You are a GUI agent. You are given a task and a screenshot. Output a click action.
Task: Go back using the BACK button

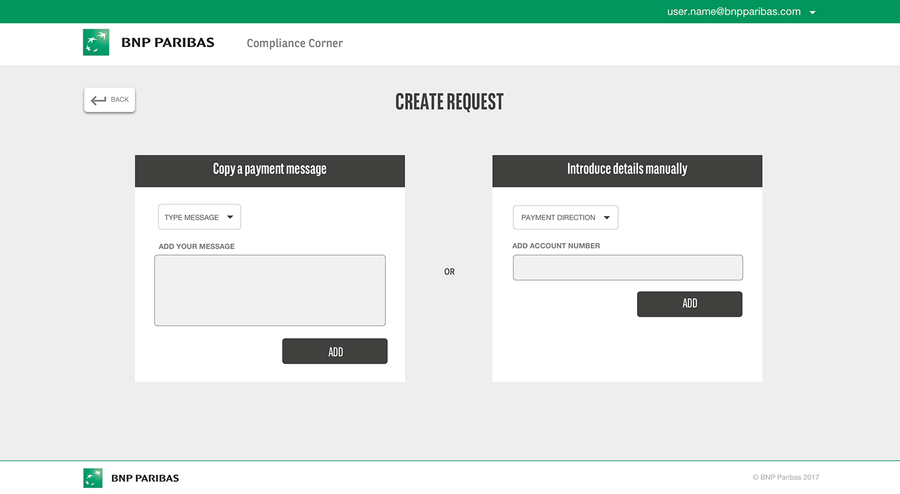(x=109, y=100)
